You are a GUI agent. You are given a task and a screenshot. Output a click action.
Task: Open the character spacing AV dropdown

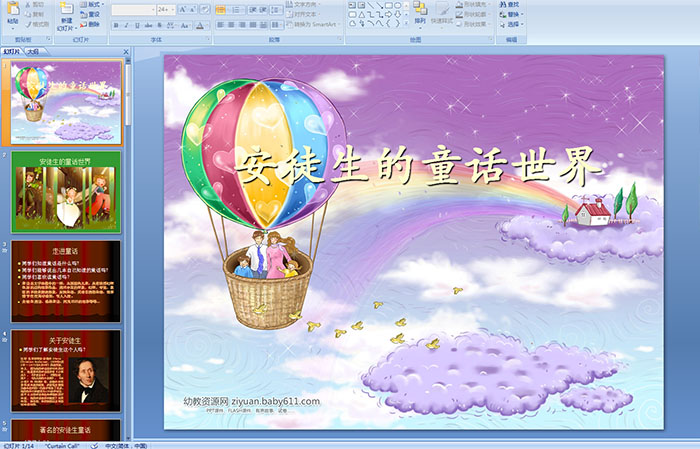click(x=170, y=25)
